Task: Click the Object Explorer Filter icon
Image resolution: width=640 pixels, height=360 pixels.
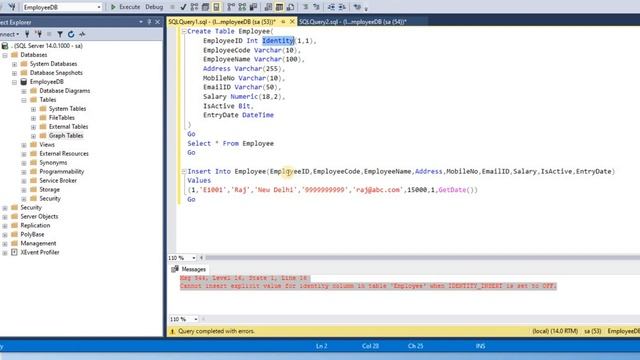Action: pyautogui.click(x=60, y=34)
